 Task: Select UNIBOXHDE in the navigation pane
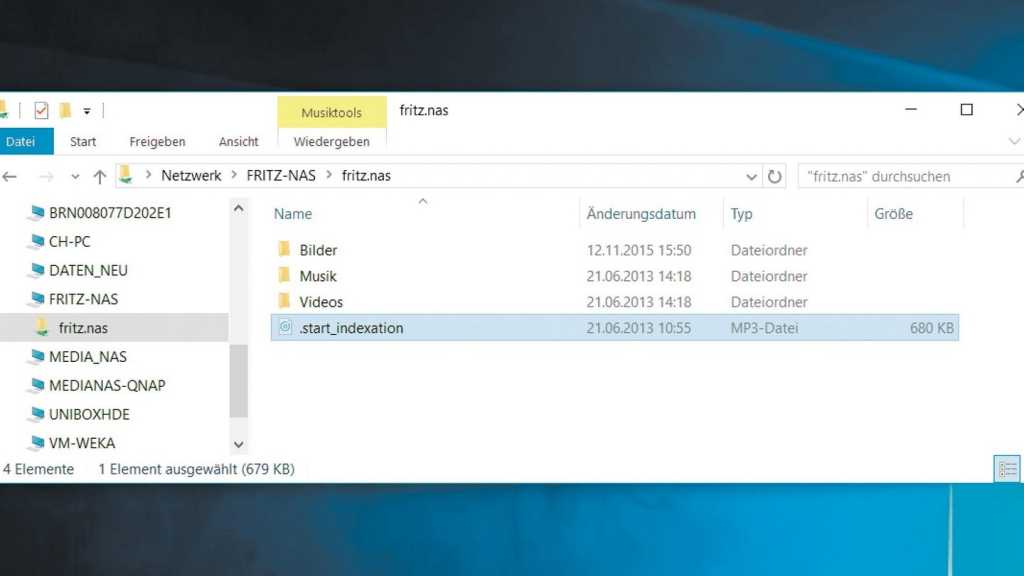pos(89,414)
